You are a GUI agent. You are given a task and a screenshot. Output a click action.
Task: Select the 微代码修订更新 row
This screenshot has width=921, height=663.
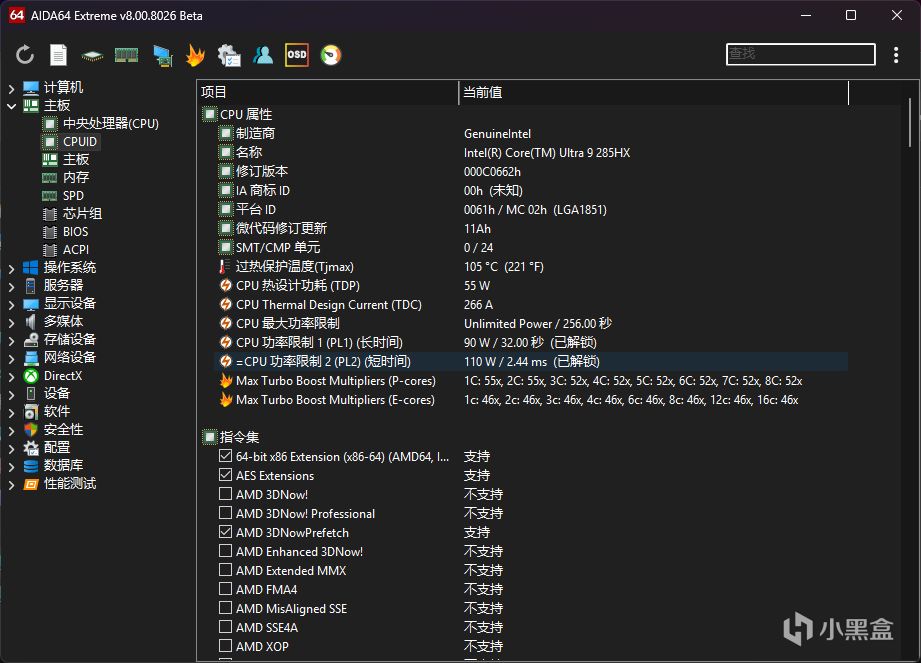[532, 228]
